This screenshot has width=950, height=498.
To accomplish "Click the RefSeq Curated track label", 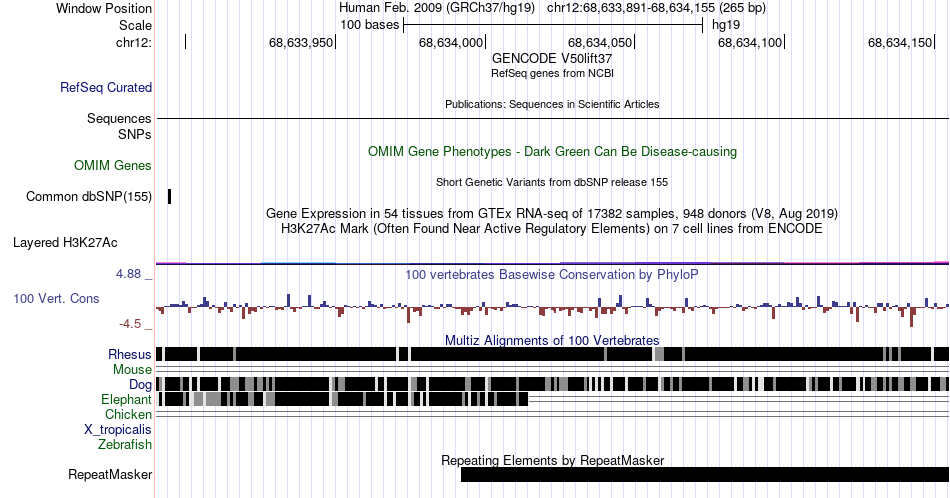I will point(106,87).
